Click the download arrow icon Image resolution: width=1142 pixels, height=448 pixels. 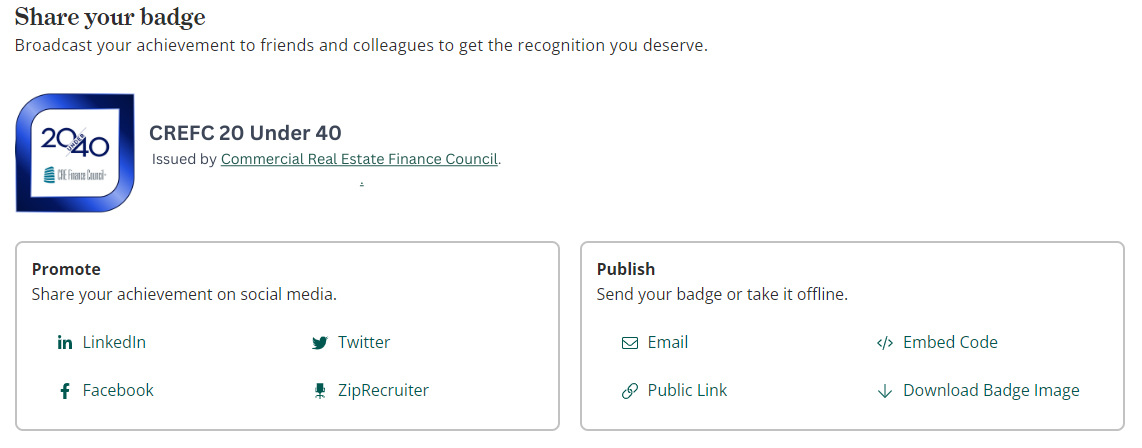click(885, 391)
